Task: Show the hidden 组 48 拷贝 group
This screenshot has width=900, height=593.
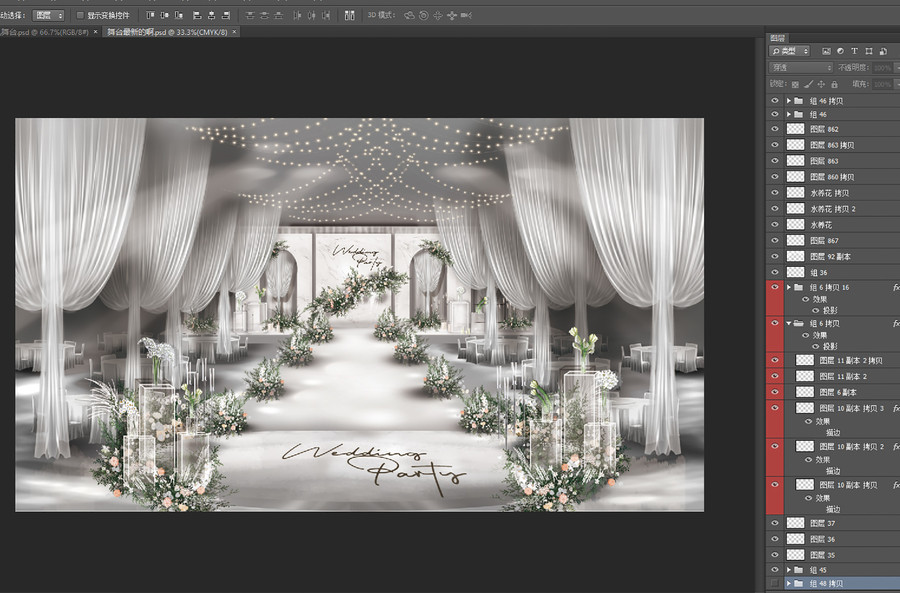Action: pyautogui.click(x=775, y=583)
